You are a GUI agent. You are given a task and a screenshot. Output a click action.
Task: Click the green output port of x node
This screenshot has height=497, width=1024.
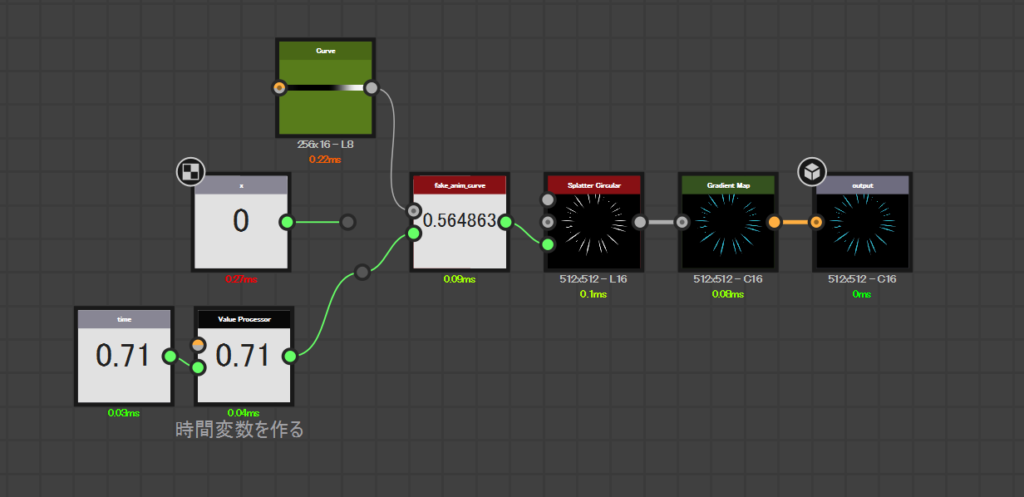[x=287, y=221]
